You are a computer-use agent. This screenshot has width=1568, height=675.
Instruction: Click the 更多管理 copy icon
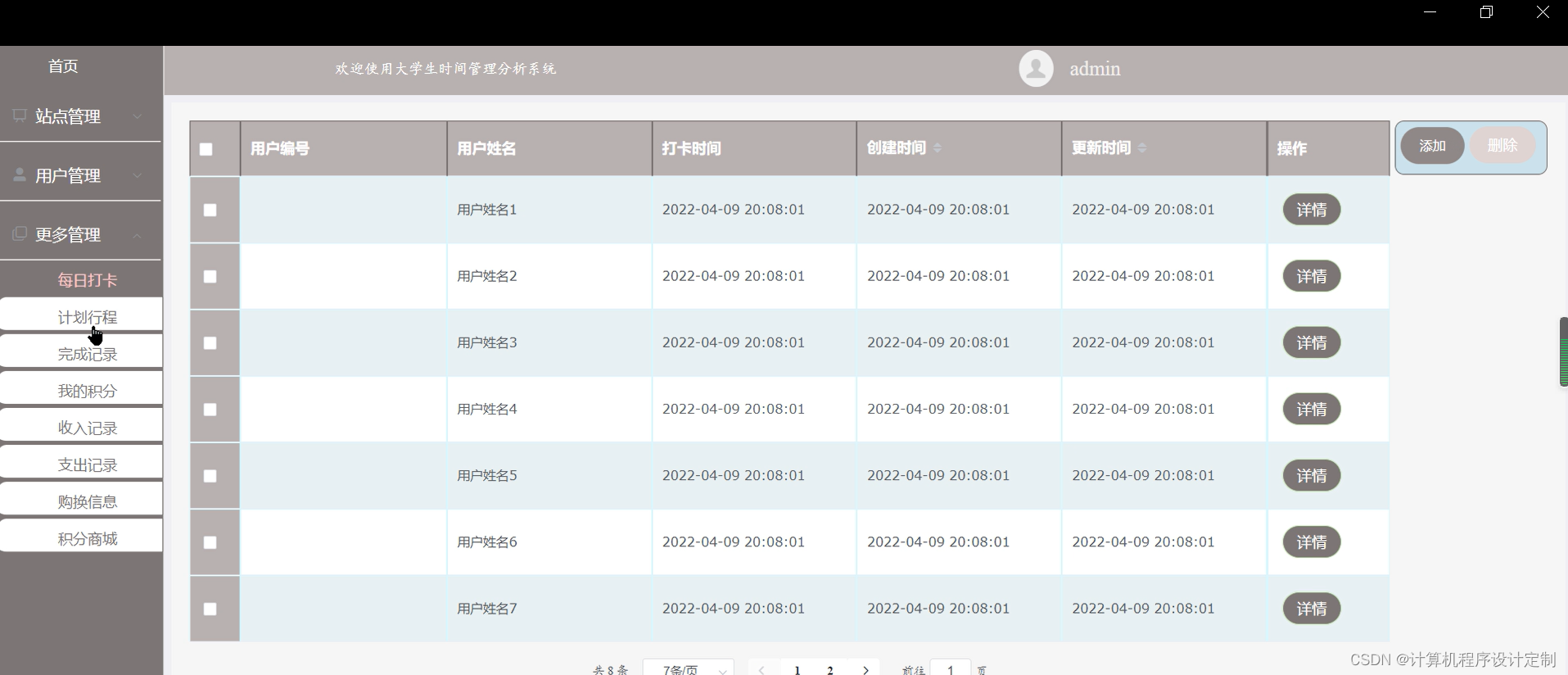point(20,233)
